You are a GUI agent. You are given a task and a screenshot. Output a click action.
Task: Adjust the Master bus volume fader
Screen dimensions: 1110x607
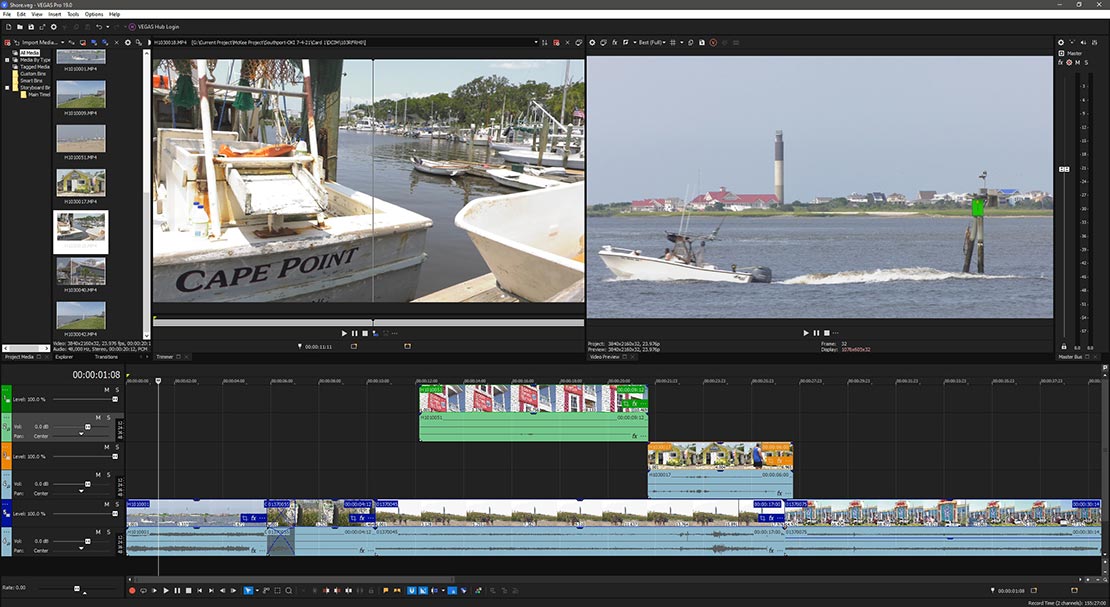[1064, 169]
